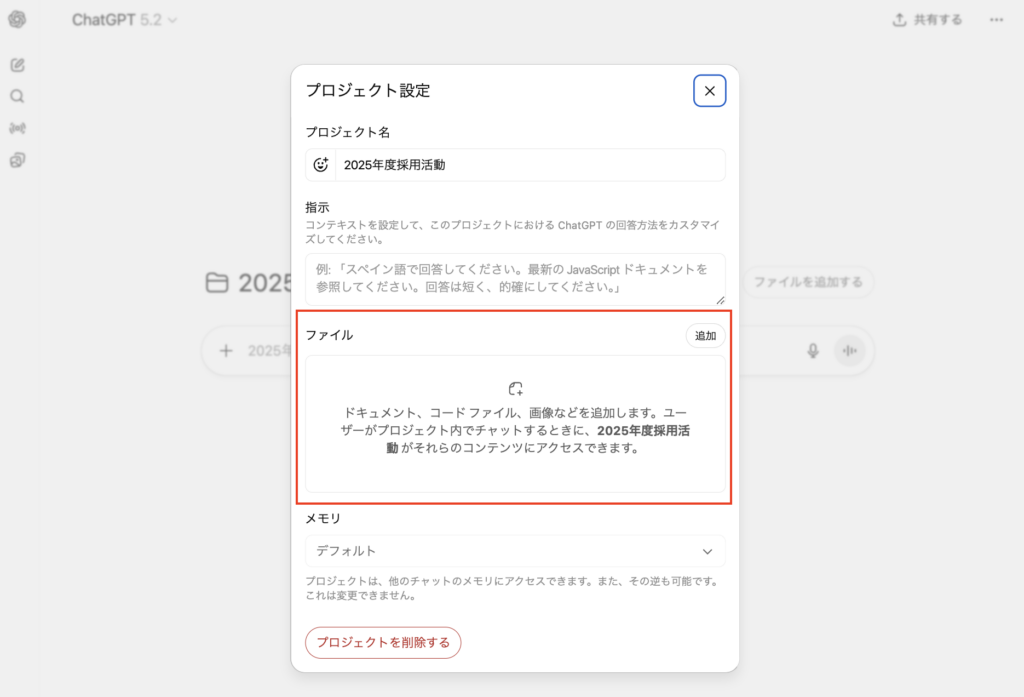This screenshot has height=697, width=1024.
Task: Expand the メモリ dropdown showing デフォルト
Action: coord(515,551)
